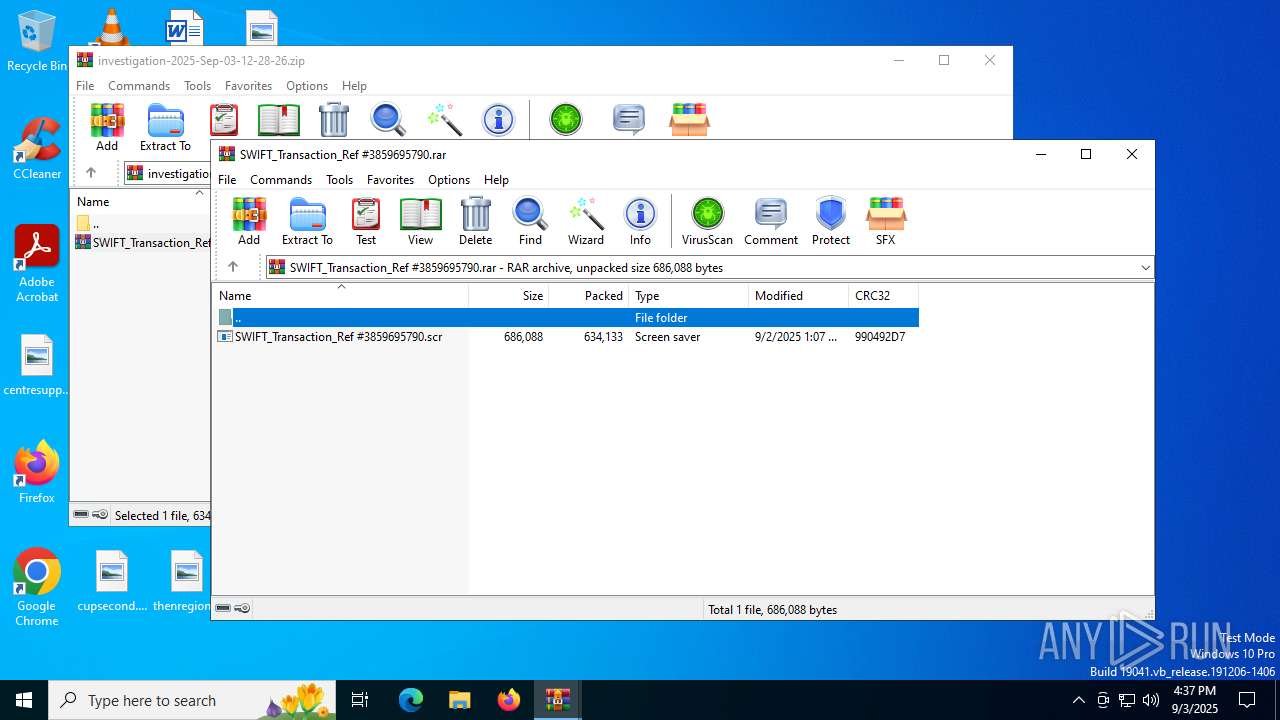
Task: Sort by Modified column header
Action: coord(798,295)
